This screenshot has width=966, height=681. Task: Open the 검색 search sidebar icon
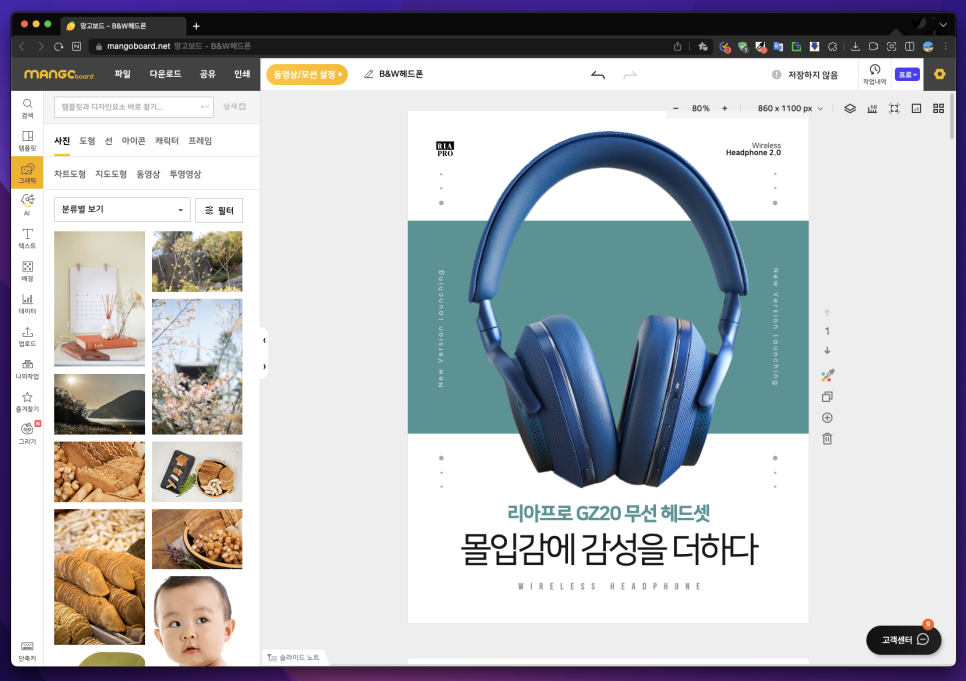coord(27,108)
